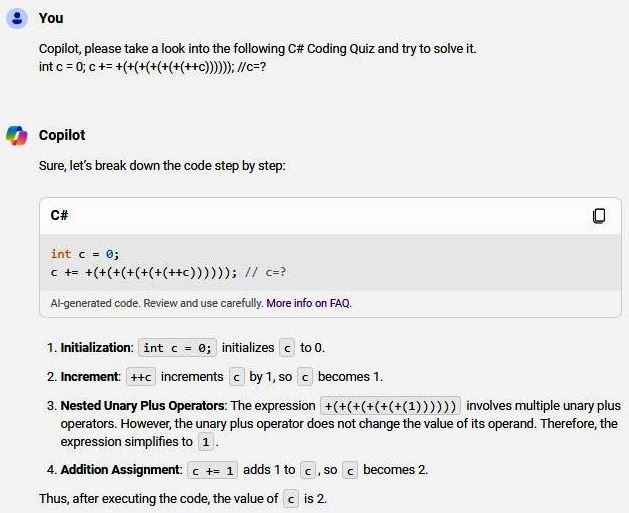Click inline code "int c = 0;" in step 1
This screenshot has height=513, width=629.
coord(177,348)
